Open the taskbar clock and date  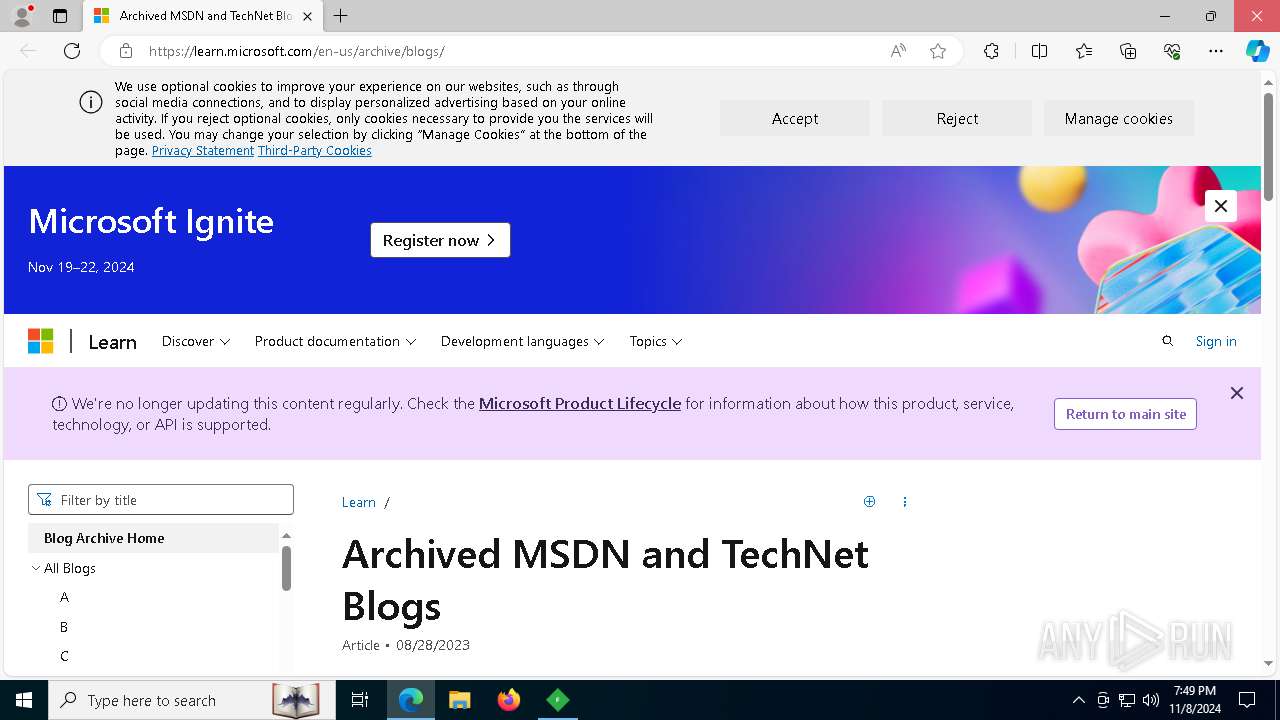click(x=1195, y=700)
